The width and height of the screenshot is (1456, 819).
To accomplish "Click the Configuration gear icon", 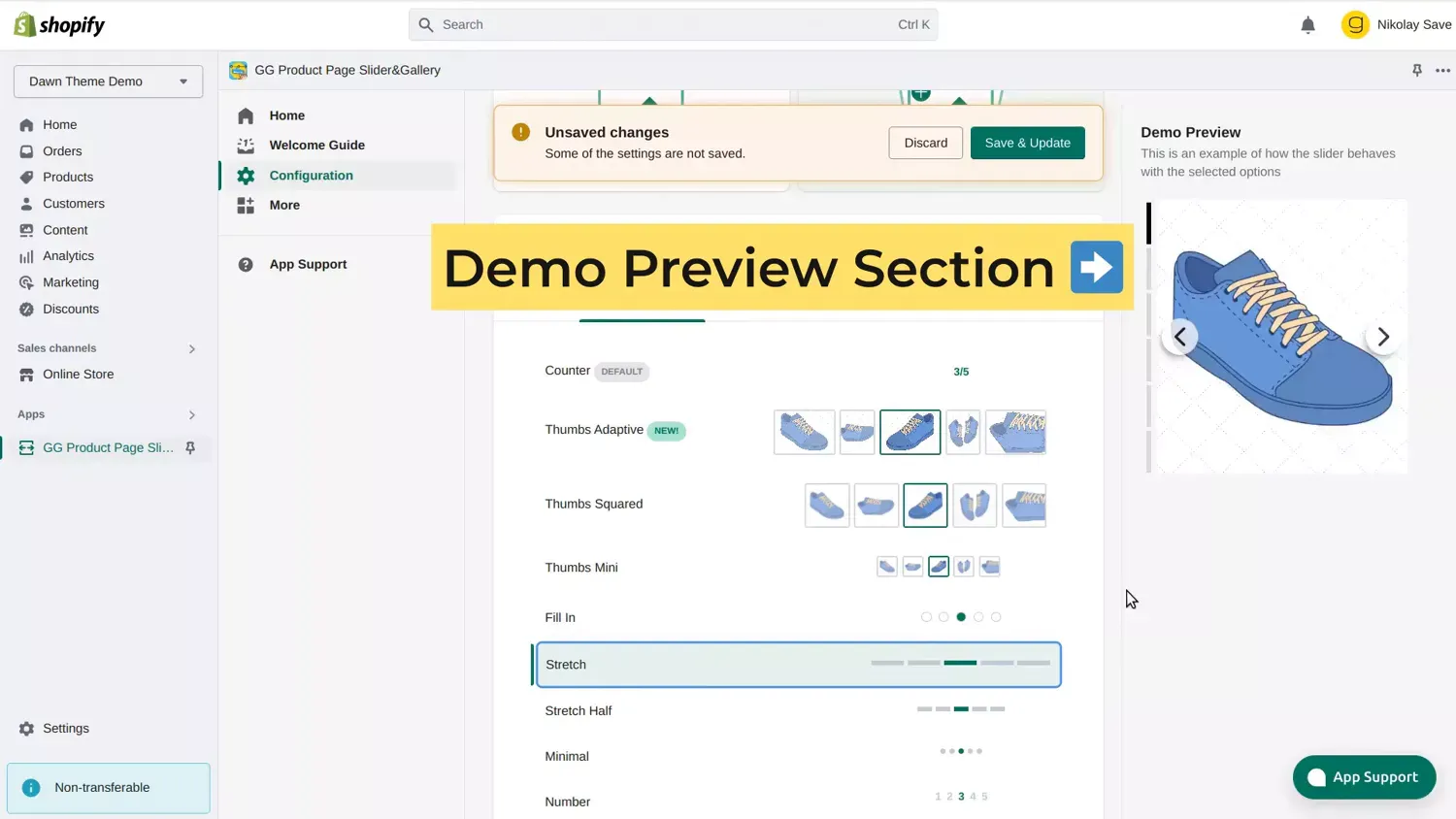I will pyautogui.click(x=246, y=175).
